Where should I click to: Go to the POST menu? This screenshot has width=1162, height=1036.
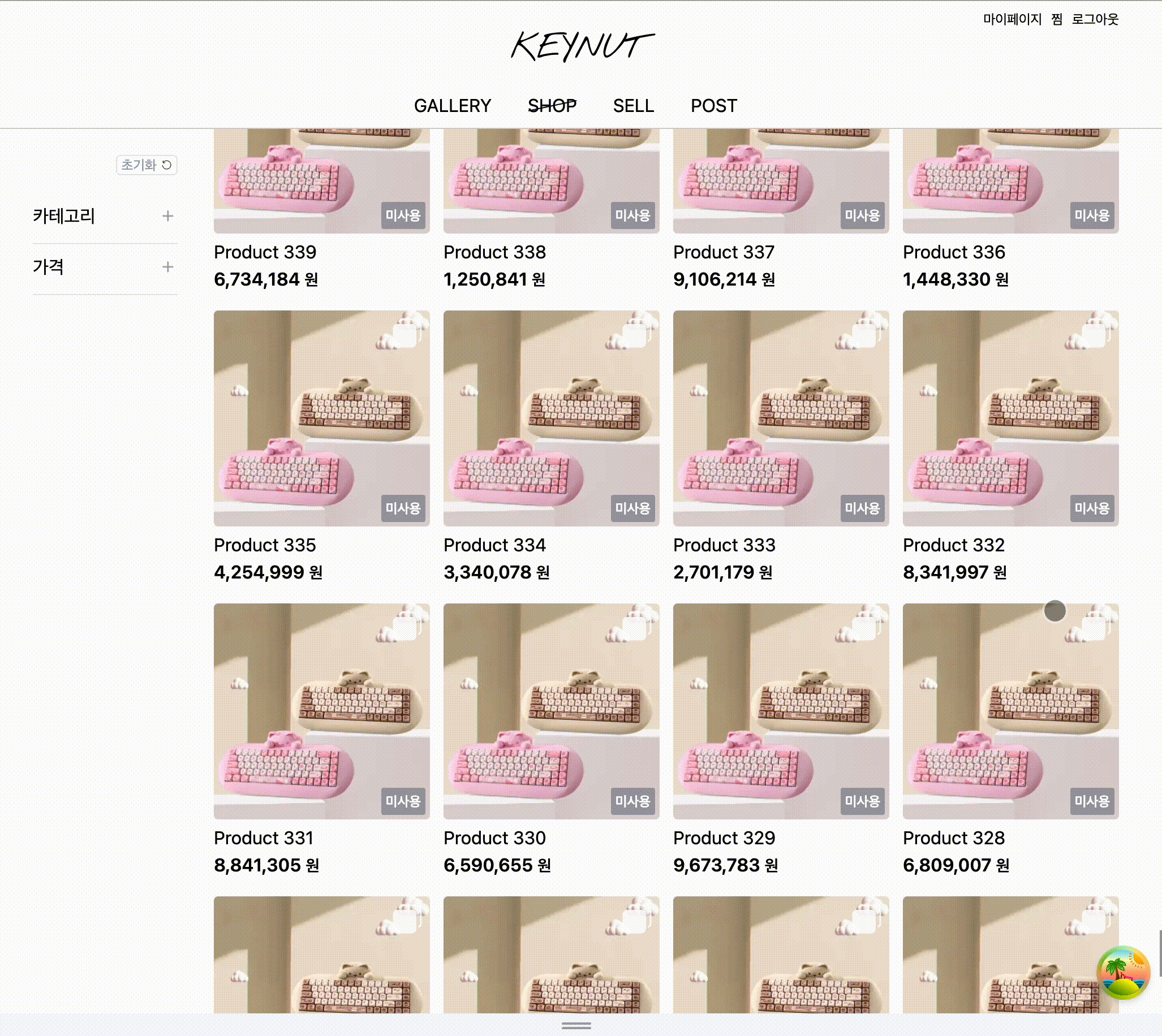713,106
